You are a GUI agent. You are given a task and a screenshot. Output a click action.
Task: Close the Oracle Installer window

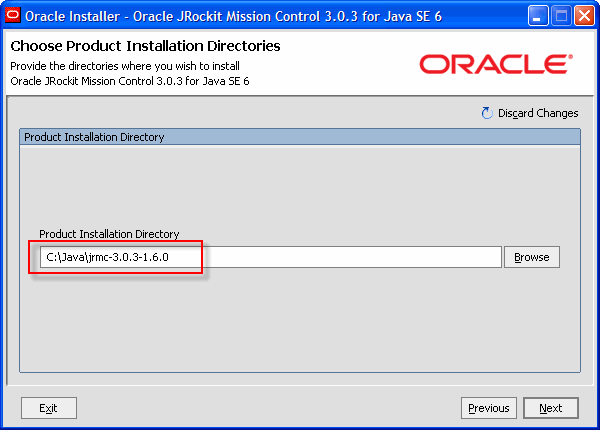(584, 16)
